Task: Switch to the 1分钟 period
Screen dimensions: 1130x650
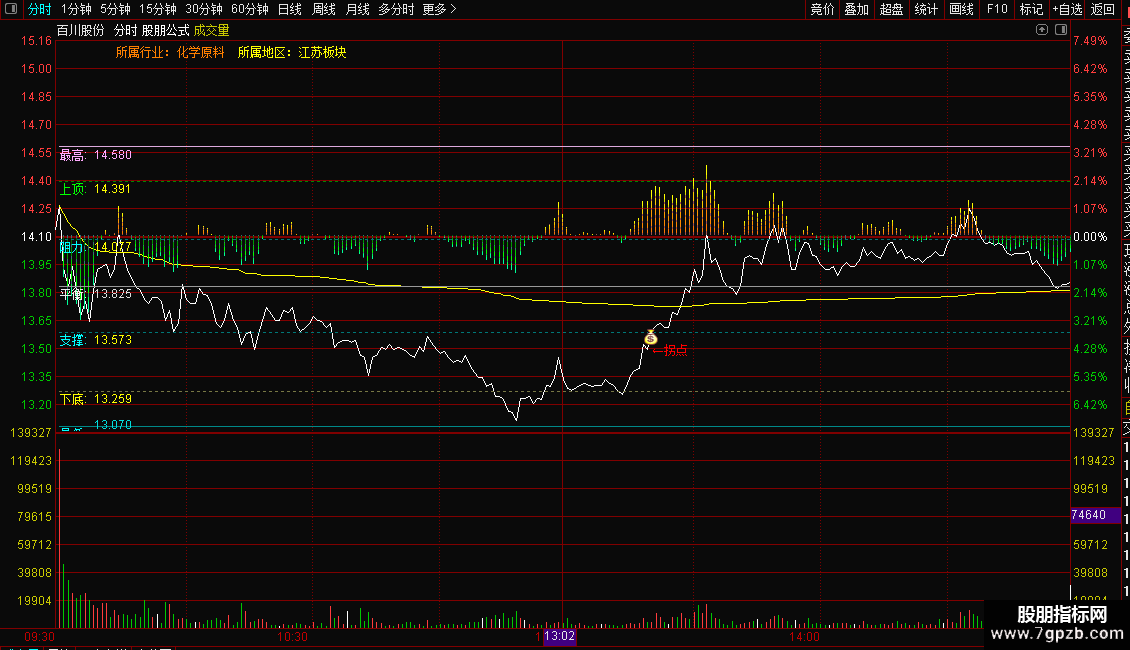Action: (x=76, y=9)
